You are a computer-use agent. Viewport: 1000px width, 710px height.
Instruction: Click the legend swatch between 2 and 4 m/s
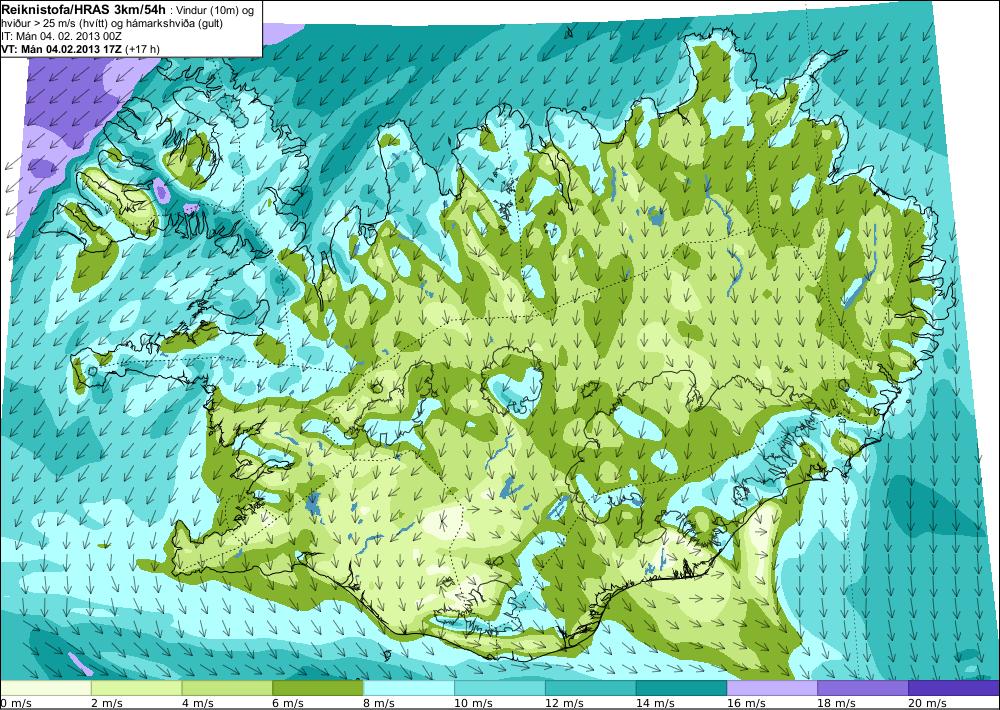coord(136,688)
